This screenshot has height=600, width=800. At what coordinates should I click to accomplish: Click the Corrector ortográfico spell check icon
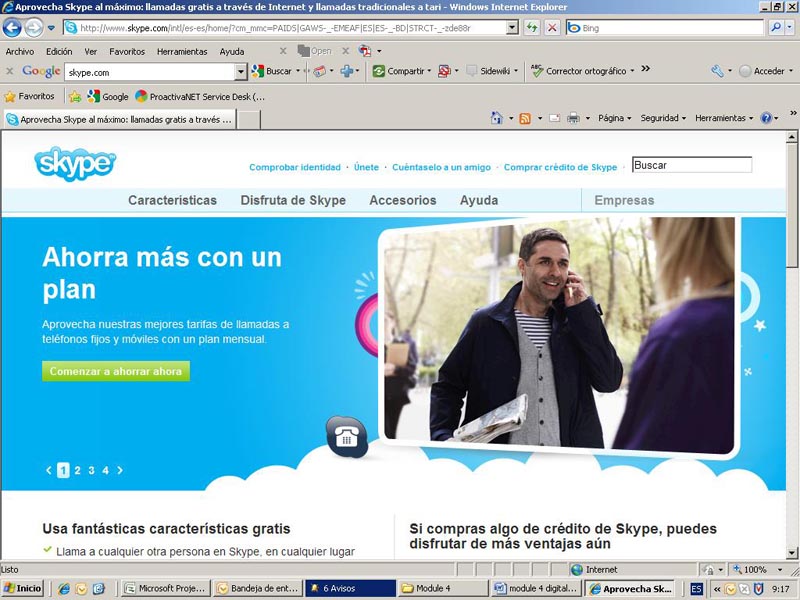(537, 71)
